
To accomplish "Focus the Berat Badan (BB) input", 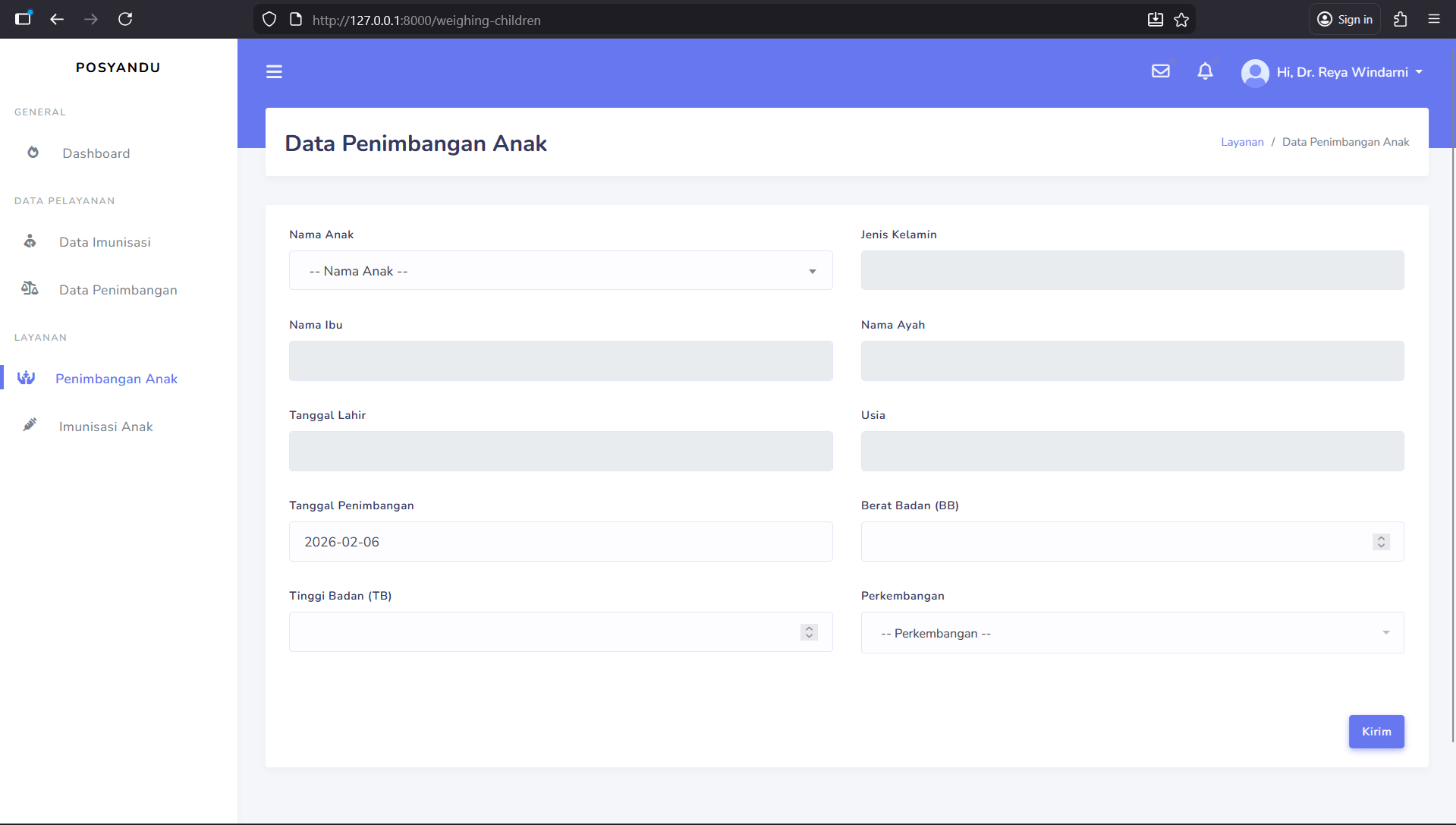I will (x=1132, y=541).
